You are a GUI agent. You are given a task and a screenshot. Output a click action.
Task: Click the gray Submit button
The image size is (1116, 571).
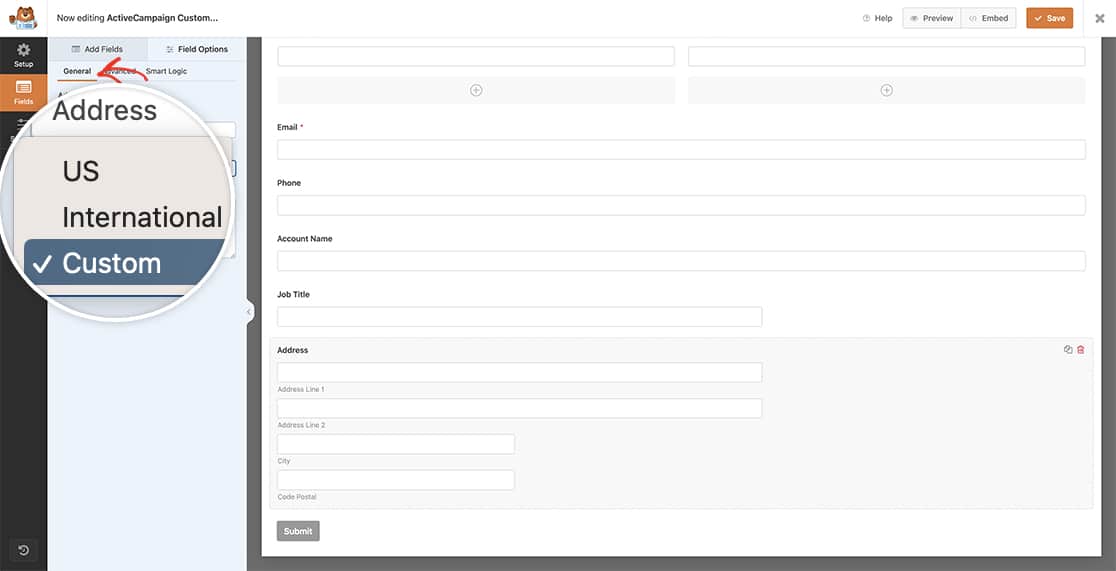298,531
